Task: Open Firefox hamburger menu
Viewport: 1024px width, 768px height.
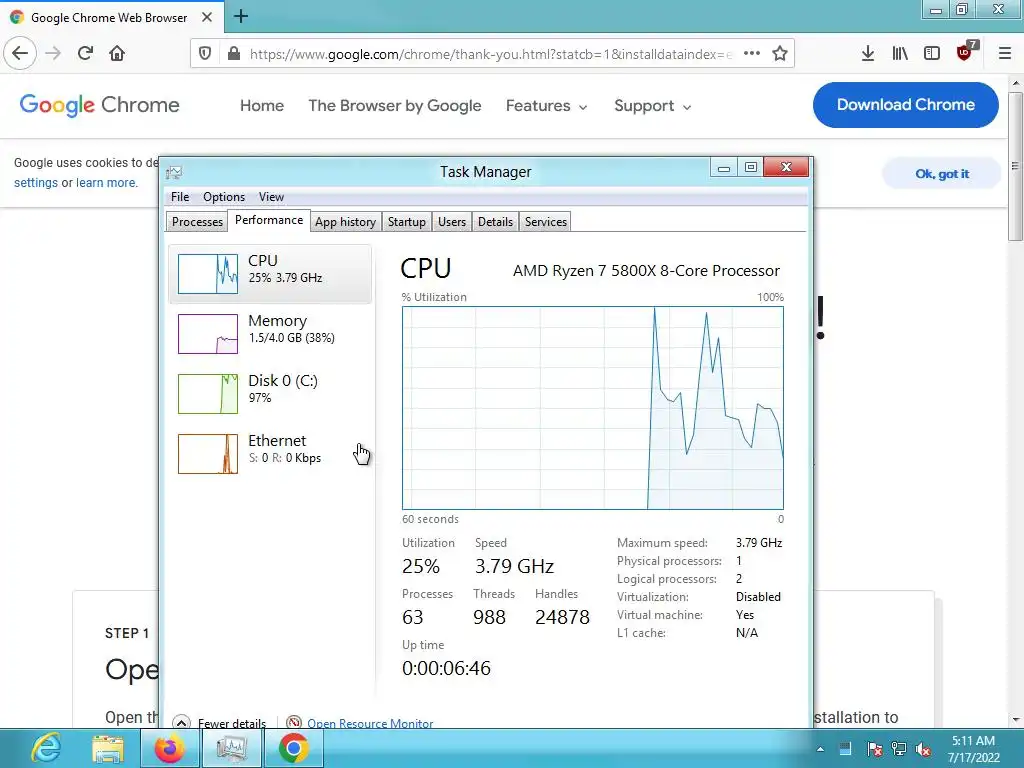Action: tap(1005, 54)
